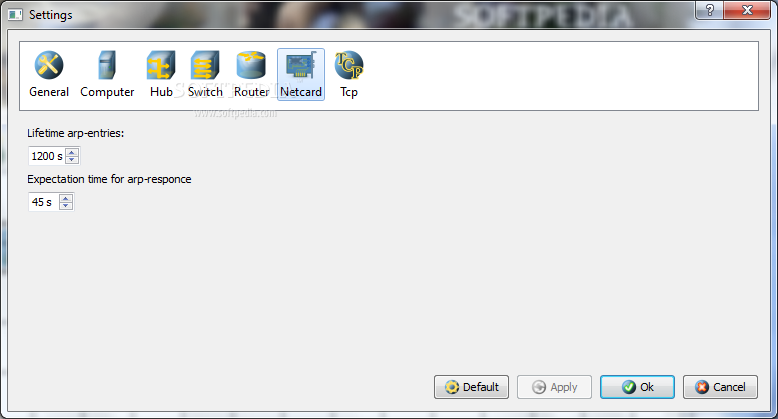Open the Router settings icon
The width and height of the screenshot is (778, 419).
pyautogui.click(x=251, y=65)
